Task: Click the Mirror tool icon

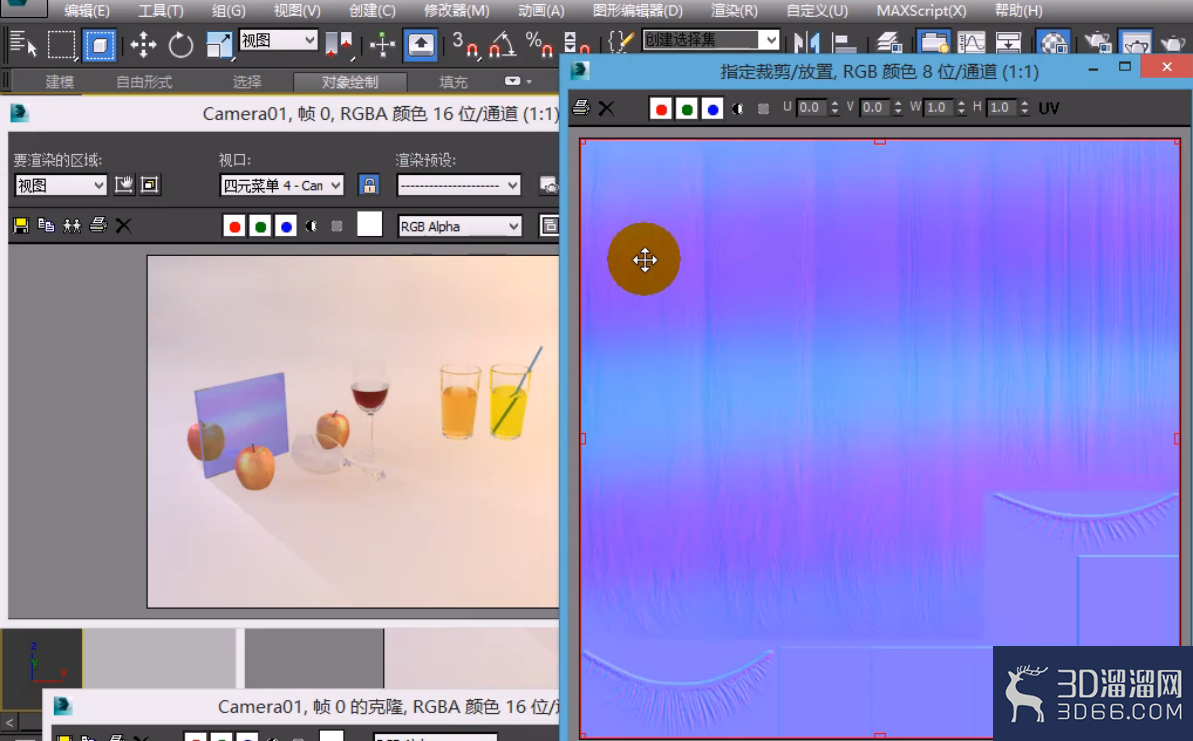Action: [806, 44]
